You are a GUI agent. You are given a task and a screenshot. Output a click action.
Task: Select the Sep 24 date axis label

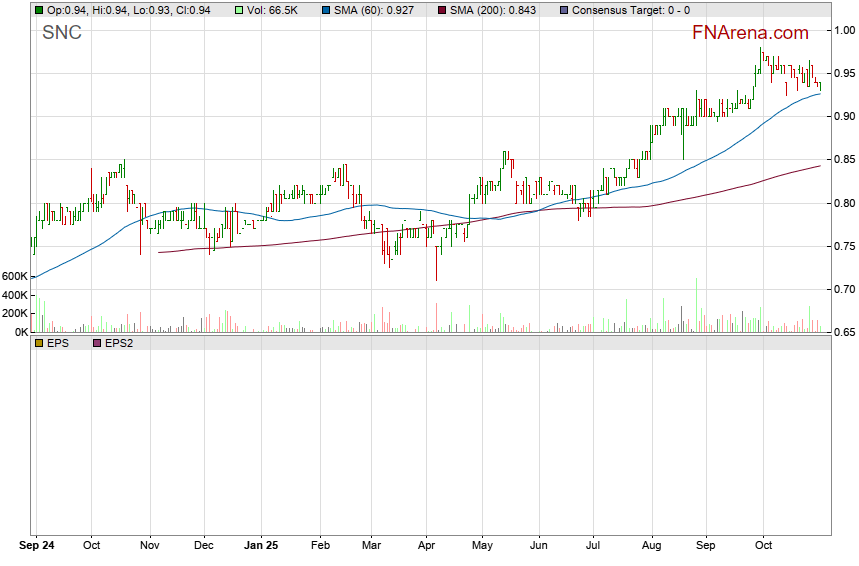(37, 547)
